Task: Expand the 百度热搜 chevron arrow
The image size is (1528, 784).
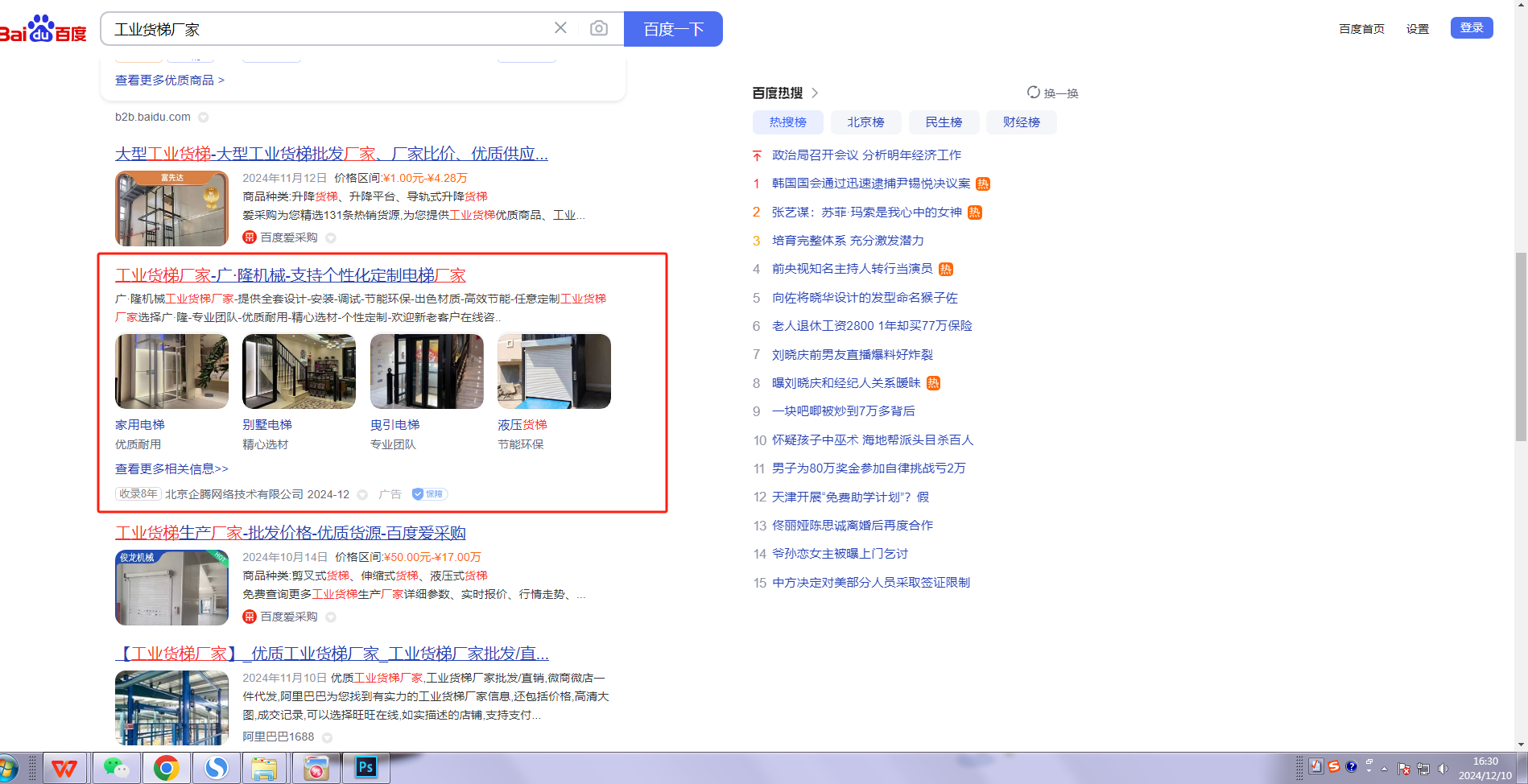Action: (x=815, y=93)
